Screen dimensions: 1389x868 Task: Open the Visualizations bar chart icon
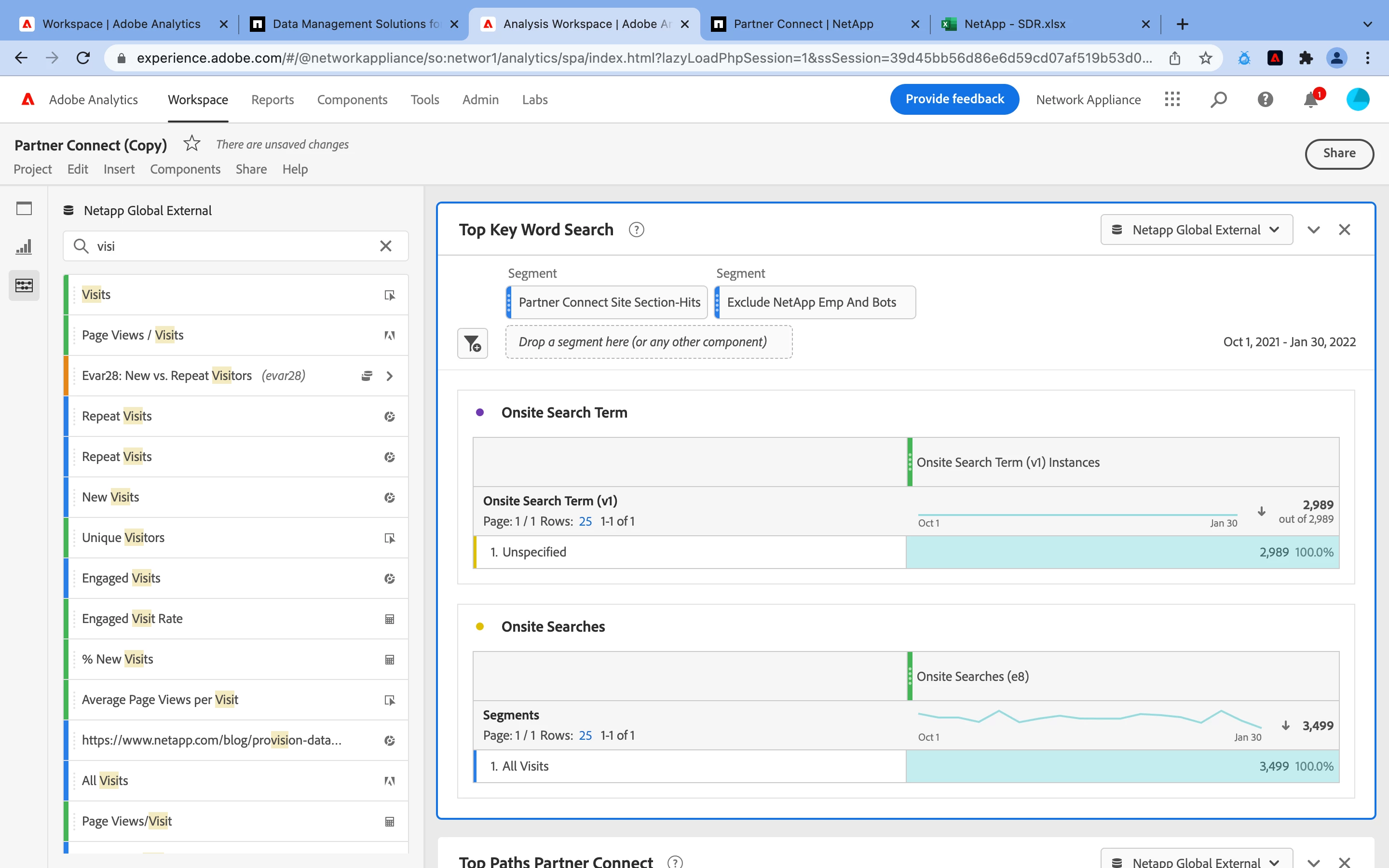pos(24,247)
